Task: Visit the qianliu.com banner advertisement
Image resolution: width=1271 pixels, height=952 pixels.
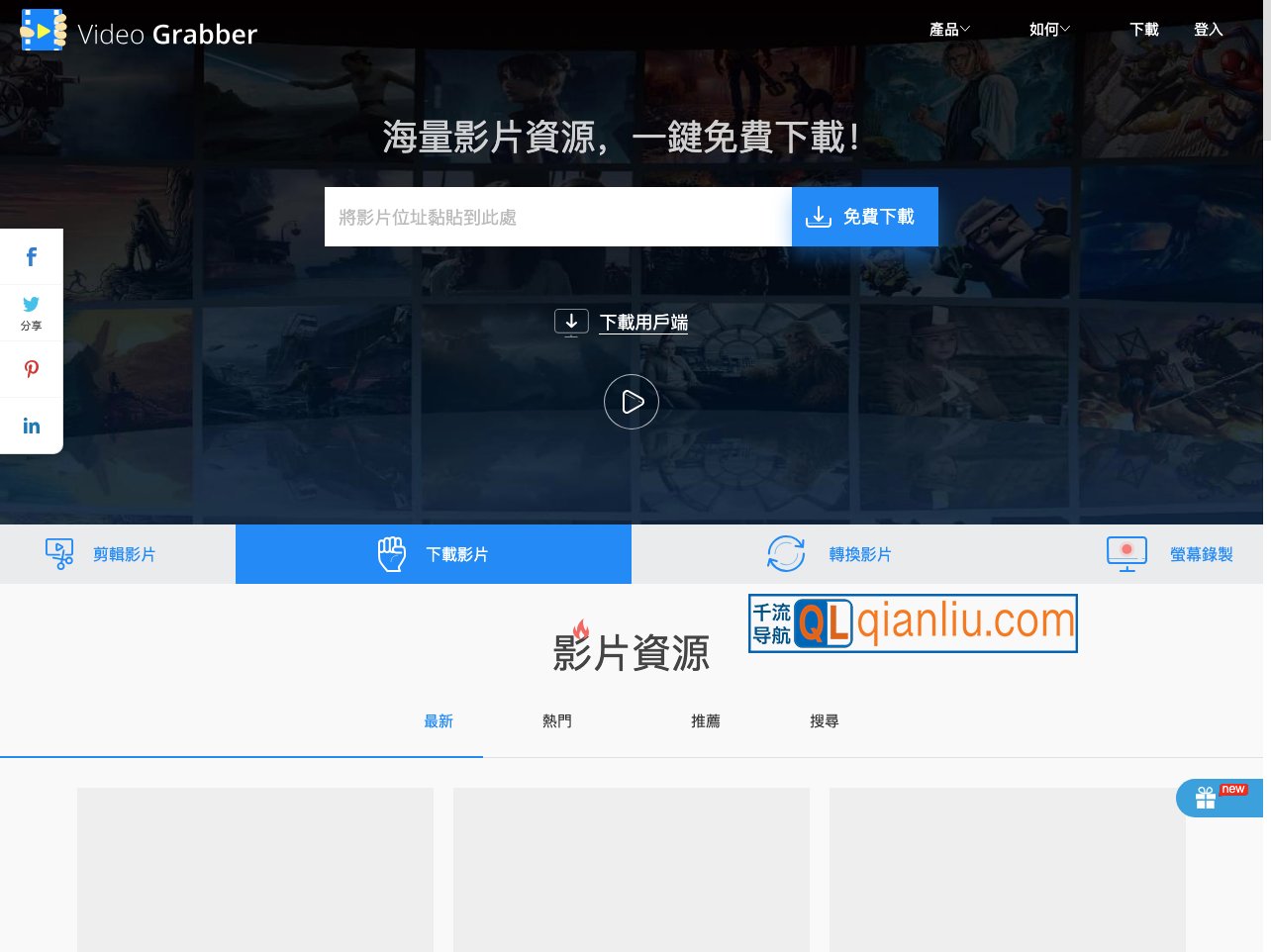Action: pyautogui.click(x=913, y=623)
